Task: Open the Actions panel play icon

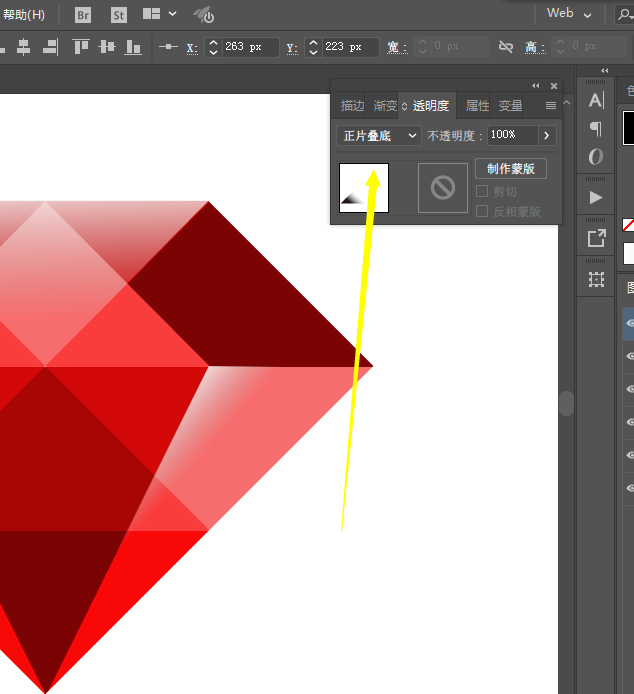Action: 596,197
